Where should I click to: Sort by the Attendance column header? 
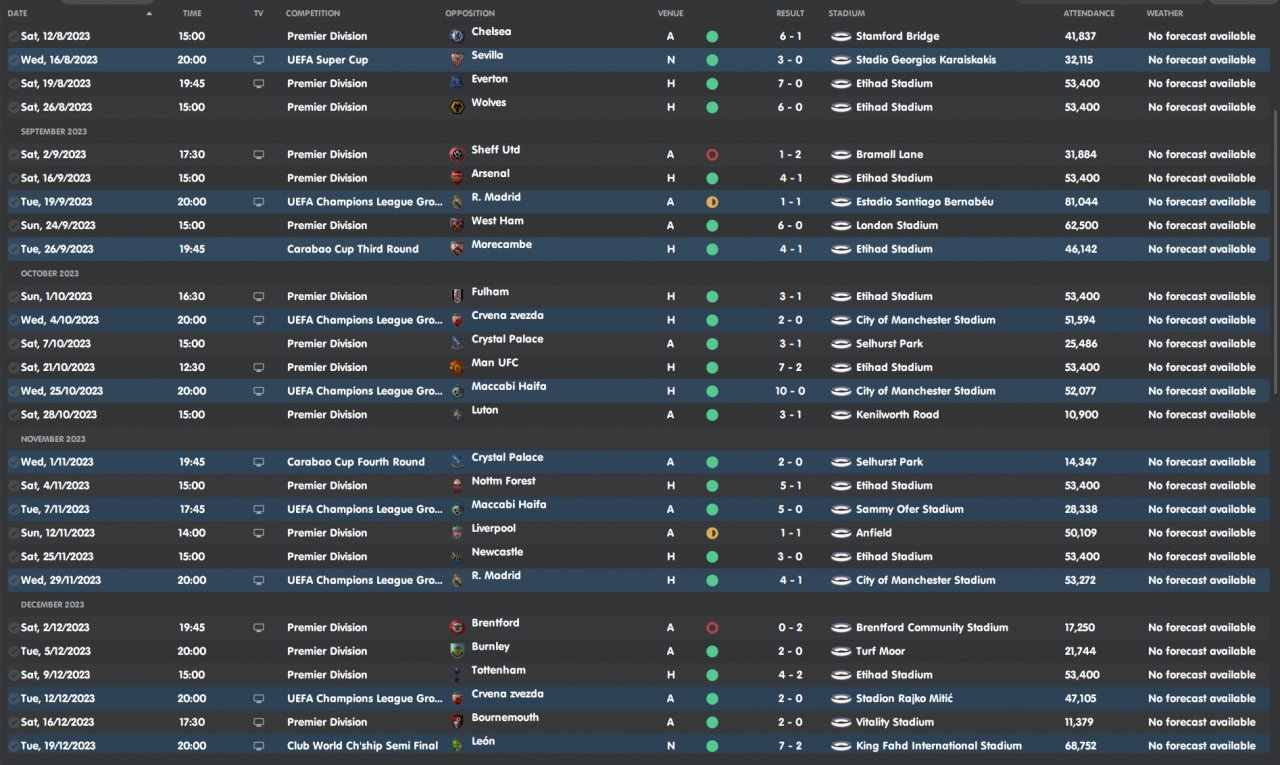pos(1089,14)
